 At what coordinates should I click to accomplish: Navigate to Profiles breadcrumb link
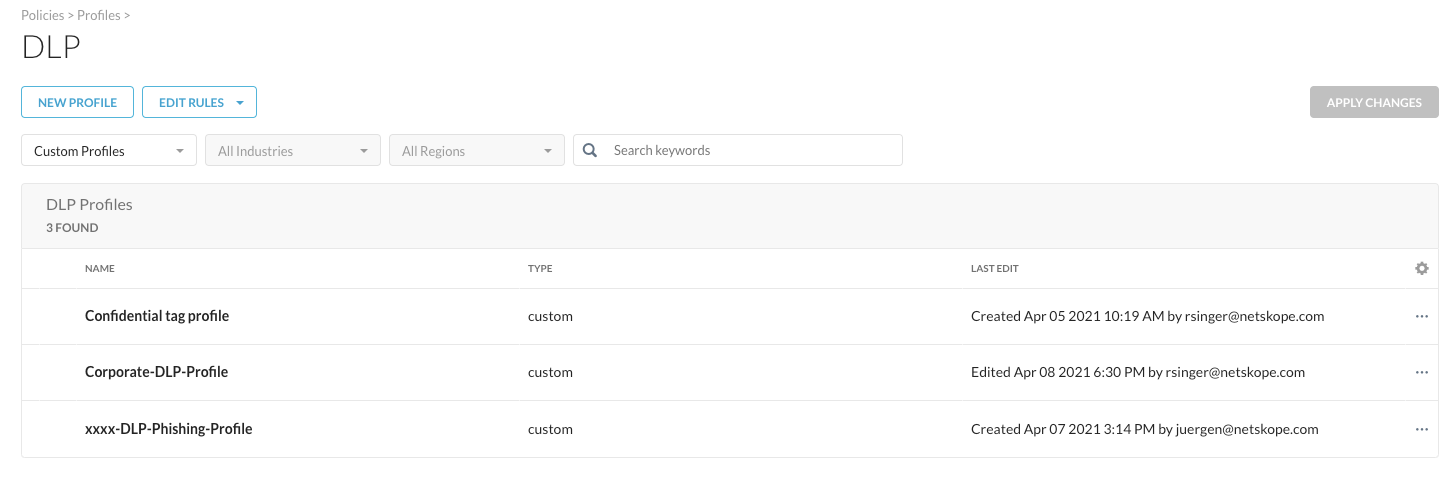[99, 15]
